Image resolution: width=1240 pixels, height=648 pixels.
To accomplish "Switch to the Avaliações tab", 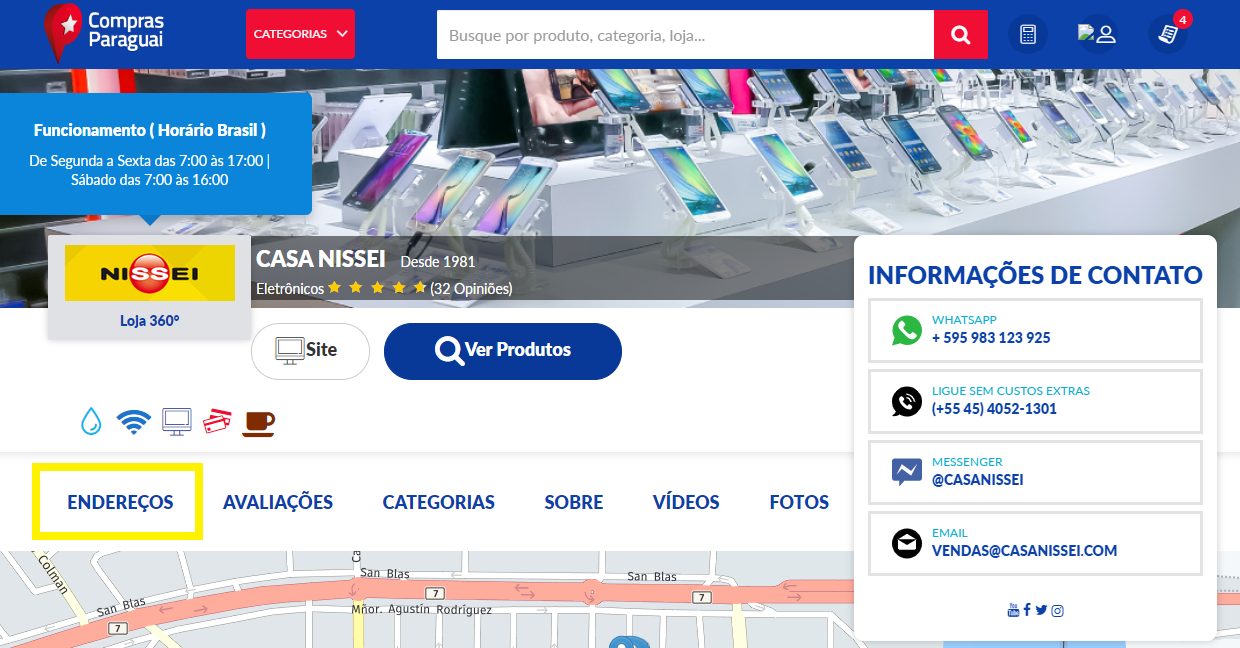I will (278, 502).
